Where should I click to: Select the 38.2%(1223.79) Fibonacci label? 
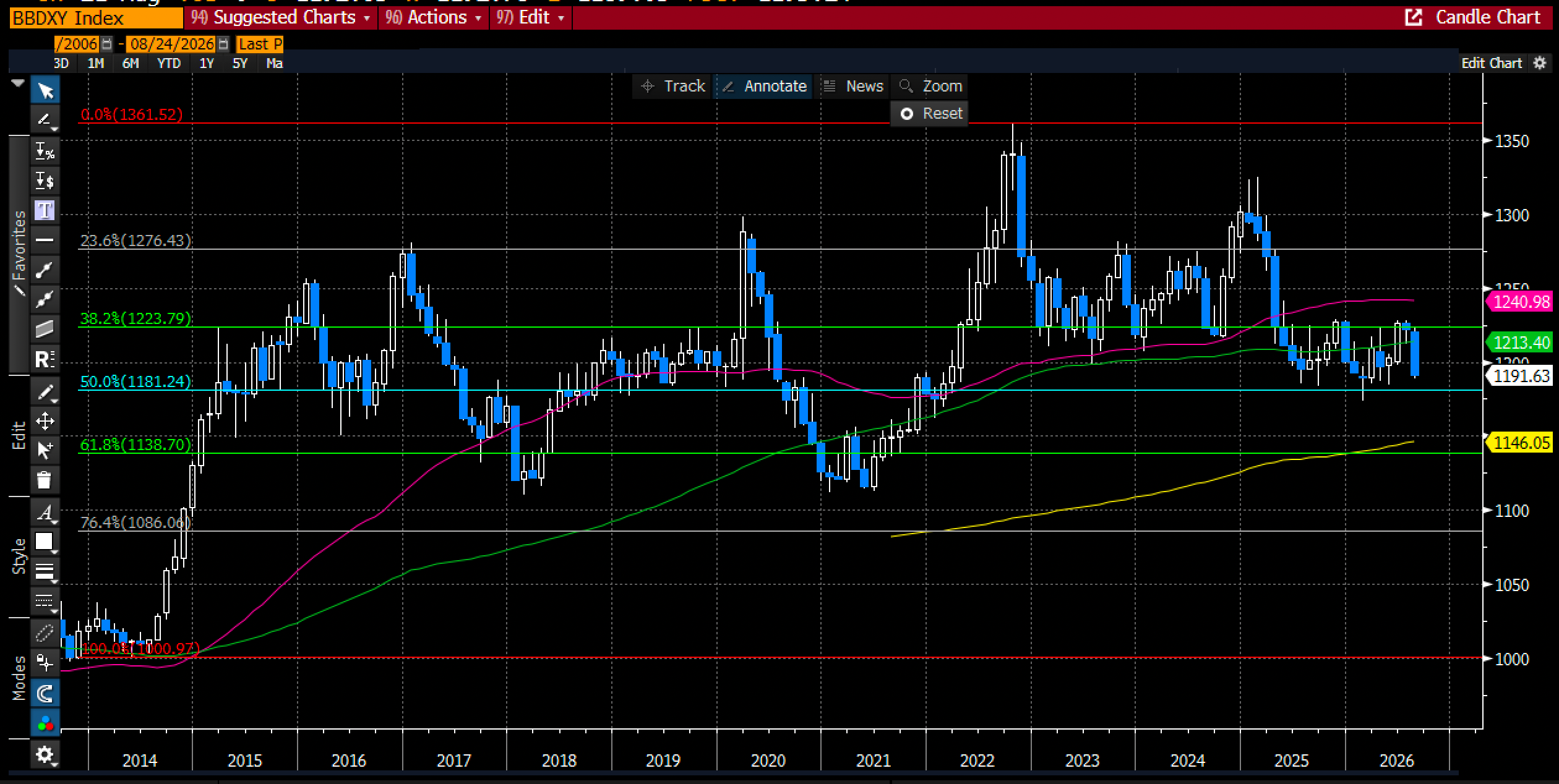pyautogui.click(x=136, y=318)
